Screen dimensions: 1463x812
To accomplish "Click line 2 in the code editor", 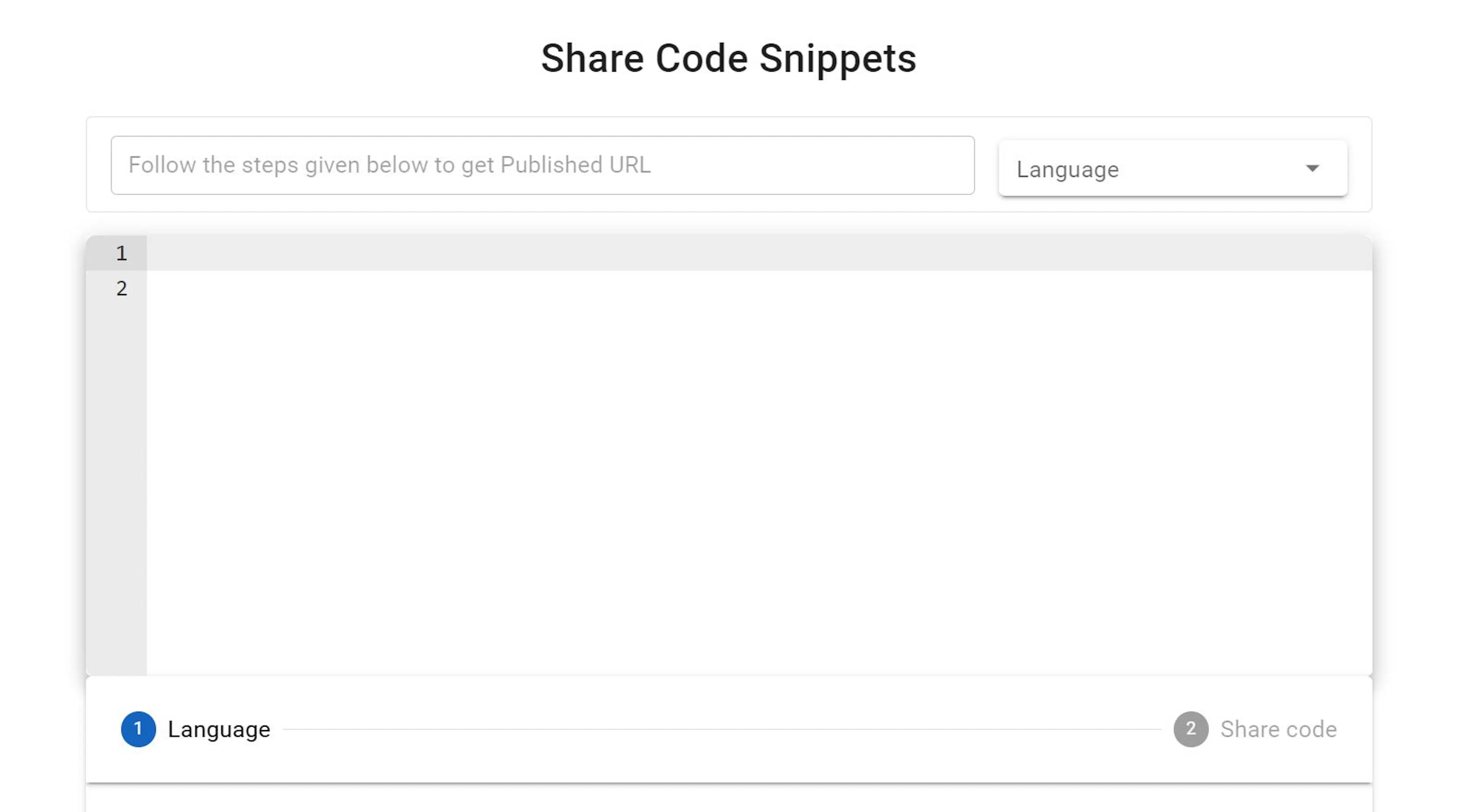I will pos(759,288).
